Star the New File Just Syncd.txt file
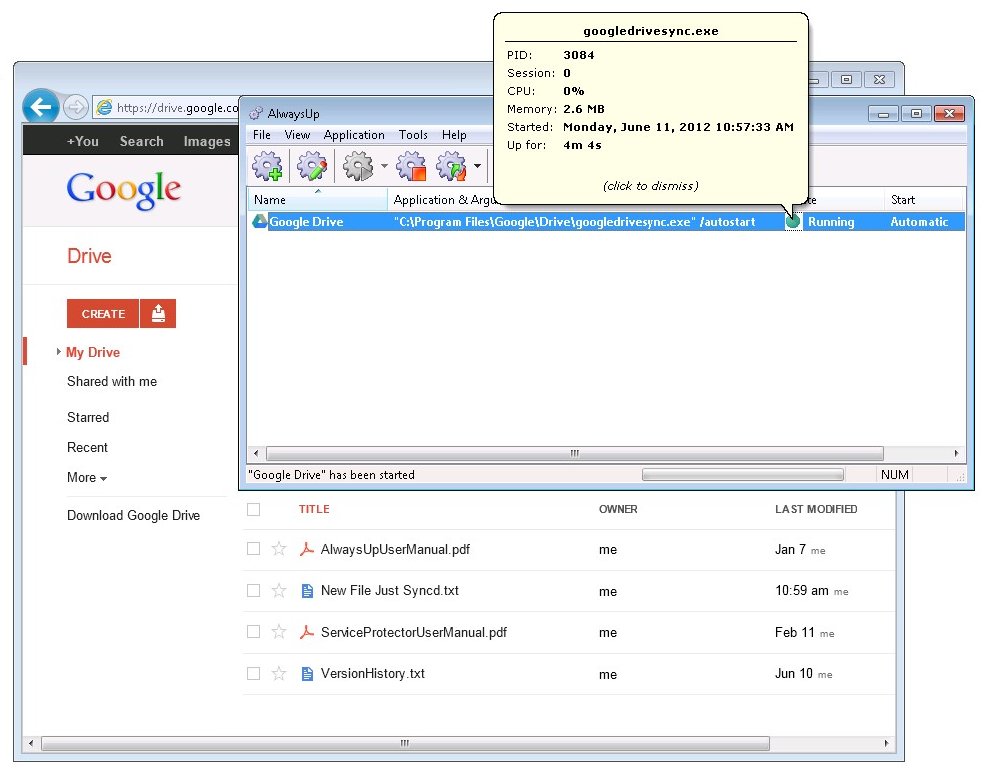 (279, 591)
